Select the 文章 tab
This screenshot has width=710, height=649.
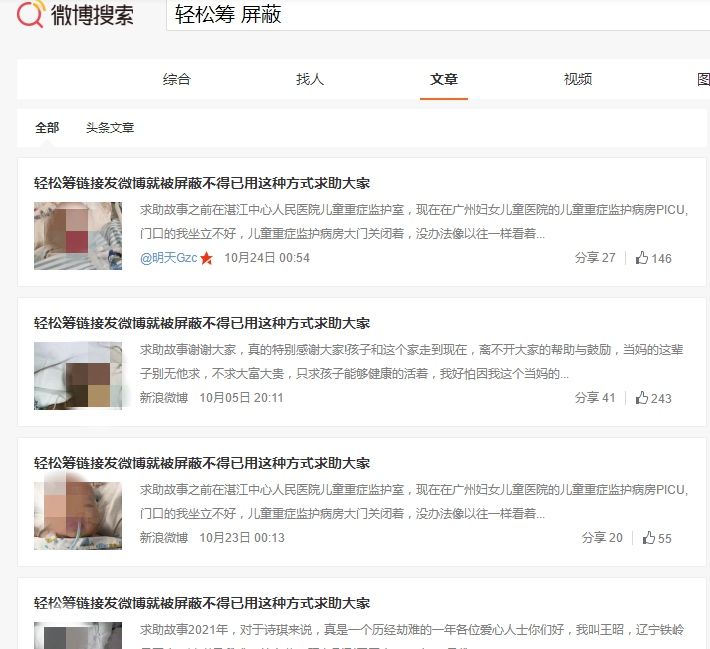pos(444,79)
